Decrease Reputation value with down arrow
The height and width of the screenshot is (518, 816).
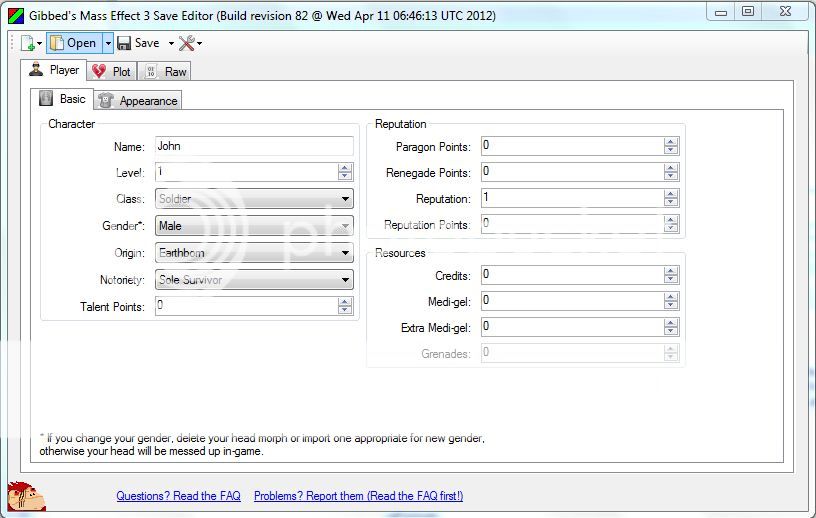[x=671, y=203]
